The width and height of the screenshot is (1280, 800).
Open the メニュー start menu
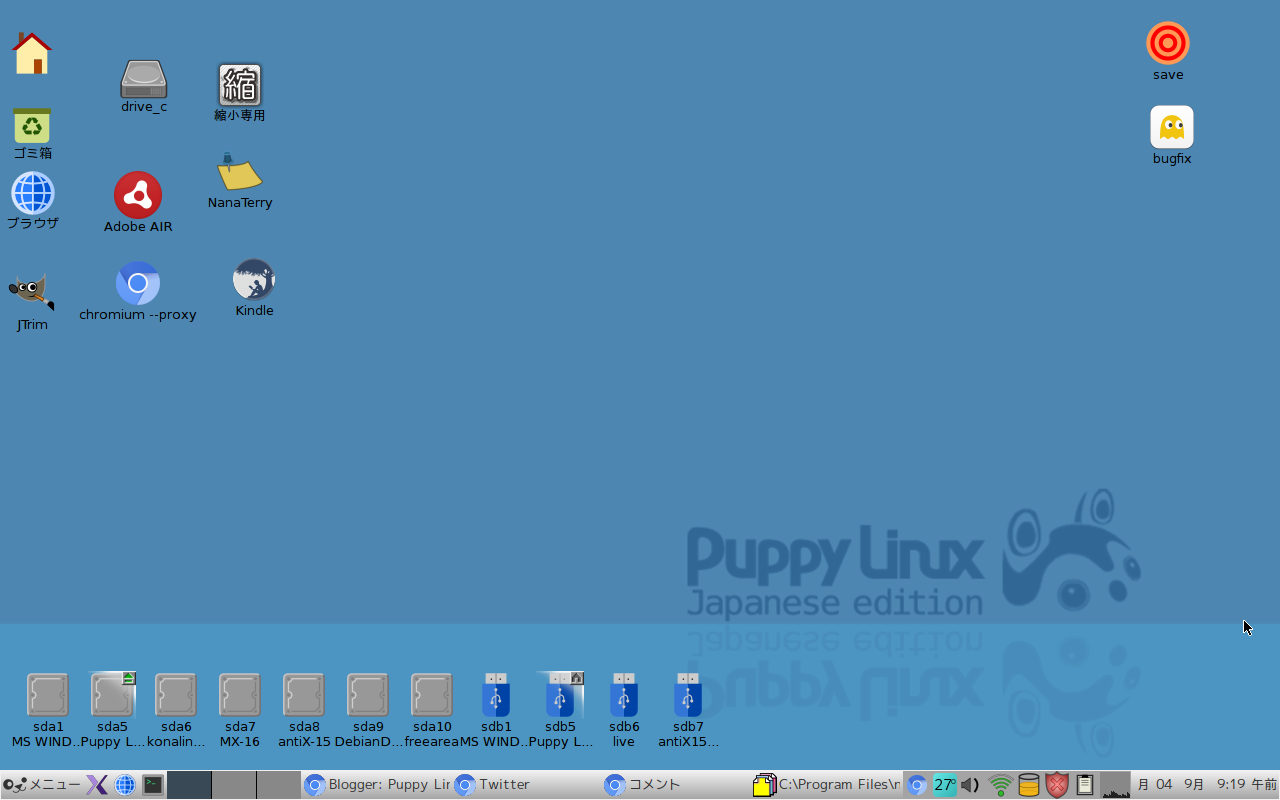pos(38,785)
